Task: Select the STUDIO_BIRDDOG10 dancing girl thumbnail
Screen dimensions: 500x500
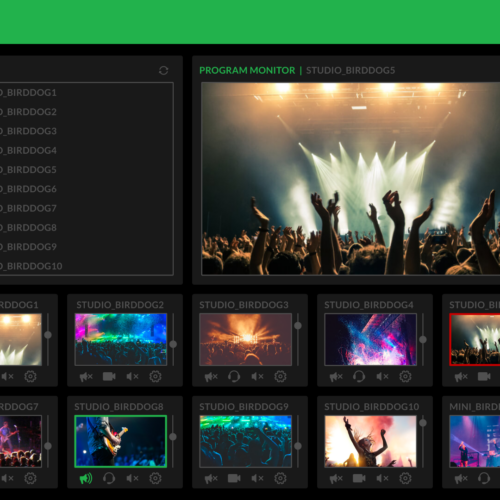Action: [x=371, y=441]
